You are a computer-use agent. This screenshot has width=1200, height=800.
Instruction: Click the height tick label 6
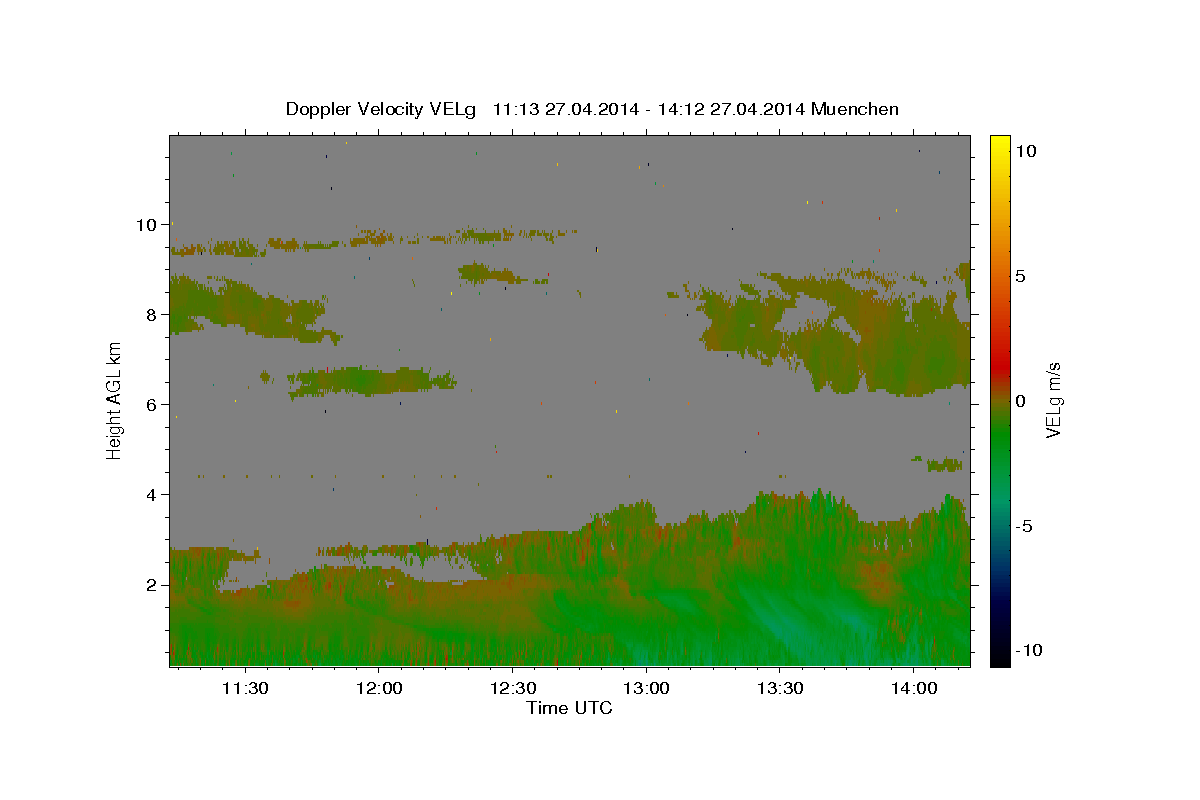pos(151,405)
